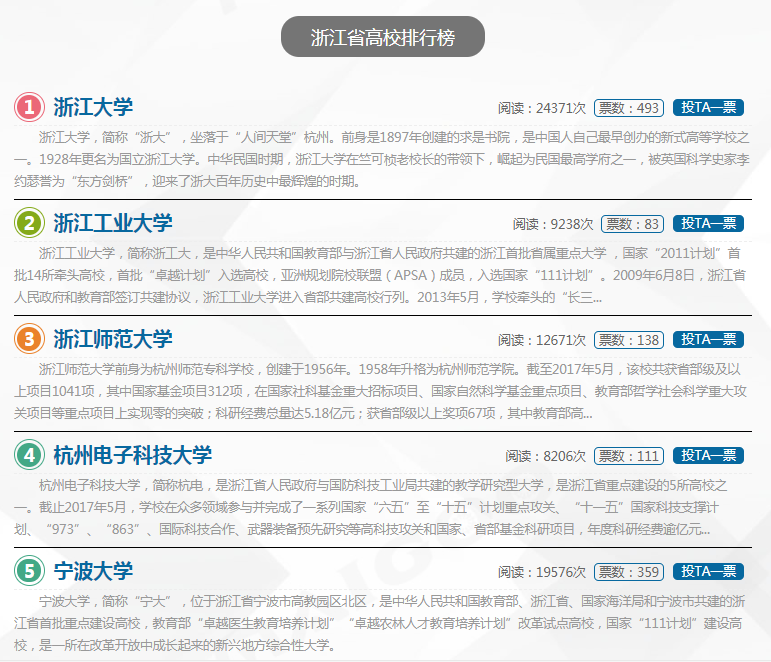Open the 浙江工业大学 title link
The width and height of the screenshot is (771, 662).
(x=113, y=223)
